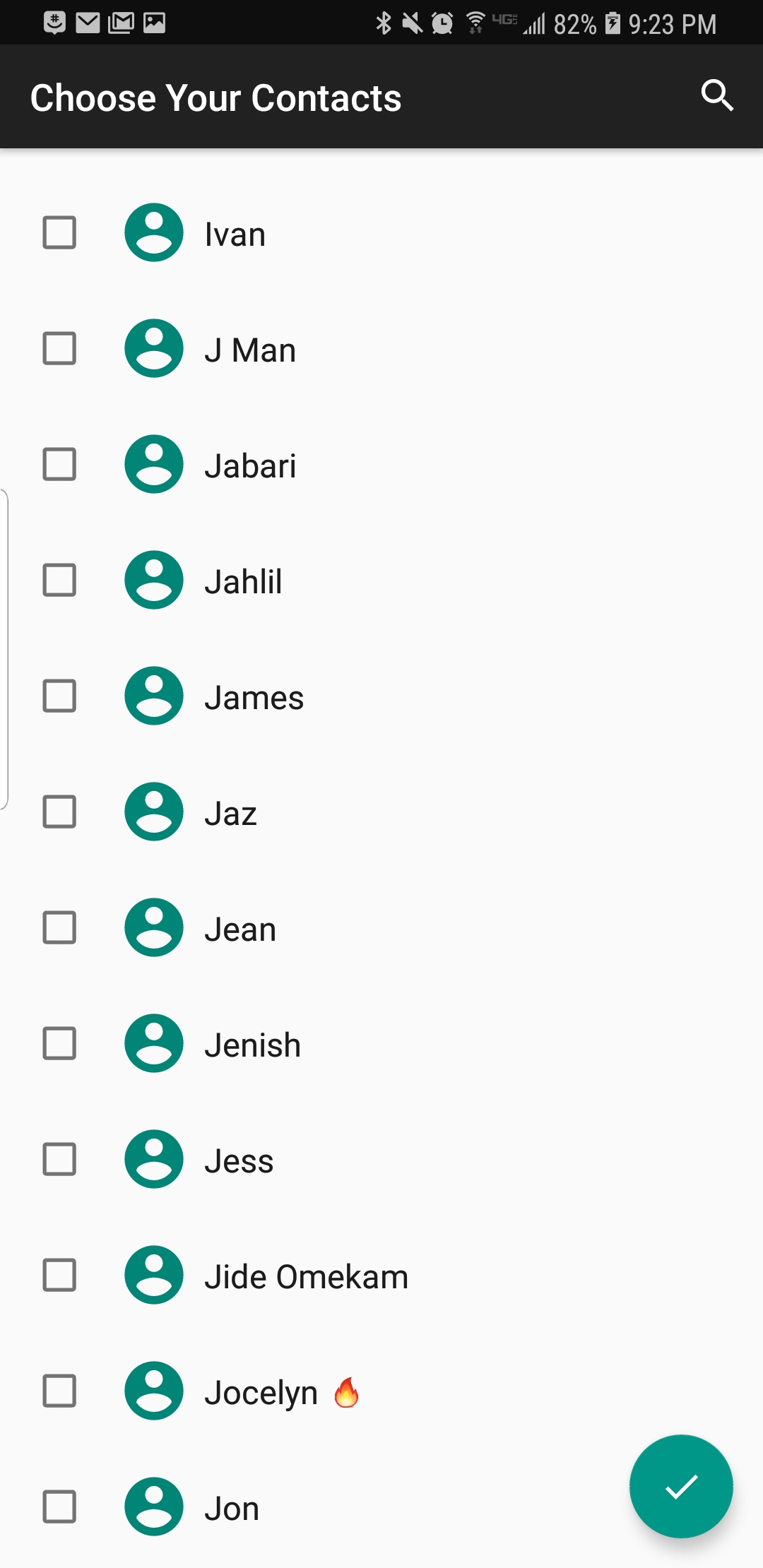This screenshot has width=763, height=1568.
Task: Tap the avatar next to James
Action: (154, 696)
